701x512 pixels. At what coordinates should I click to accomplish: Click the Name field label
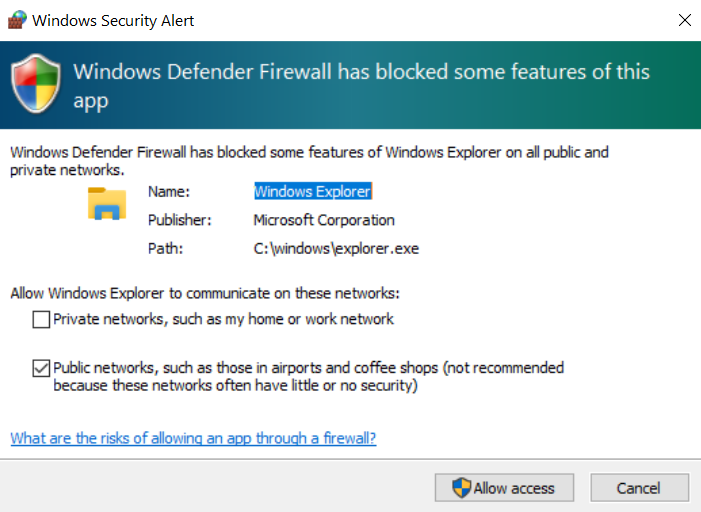(169, 191)
